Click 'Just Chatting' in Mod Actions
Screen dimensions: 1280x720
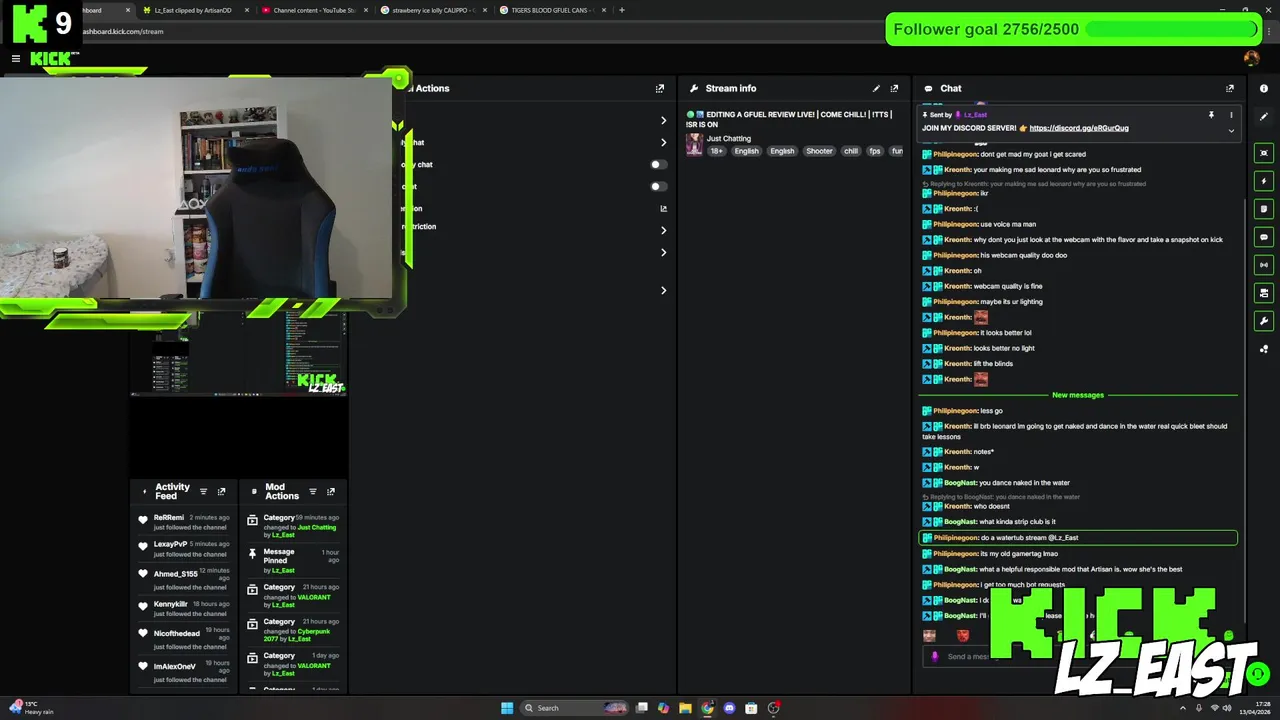click(317, 527)
